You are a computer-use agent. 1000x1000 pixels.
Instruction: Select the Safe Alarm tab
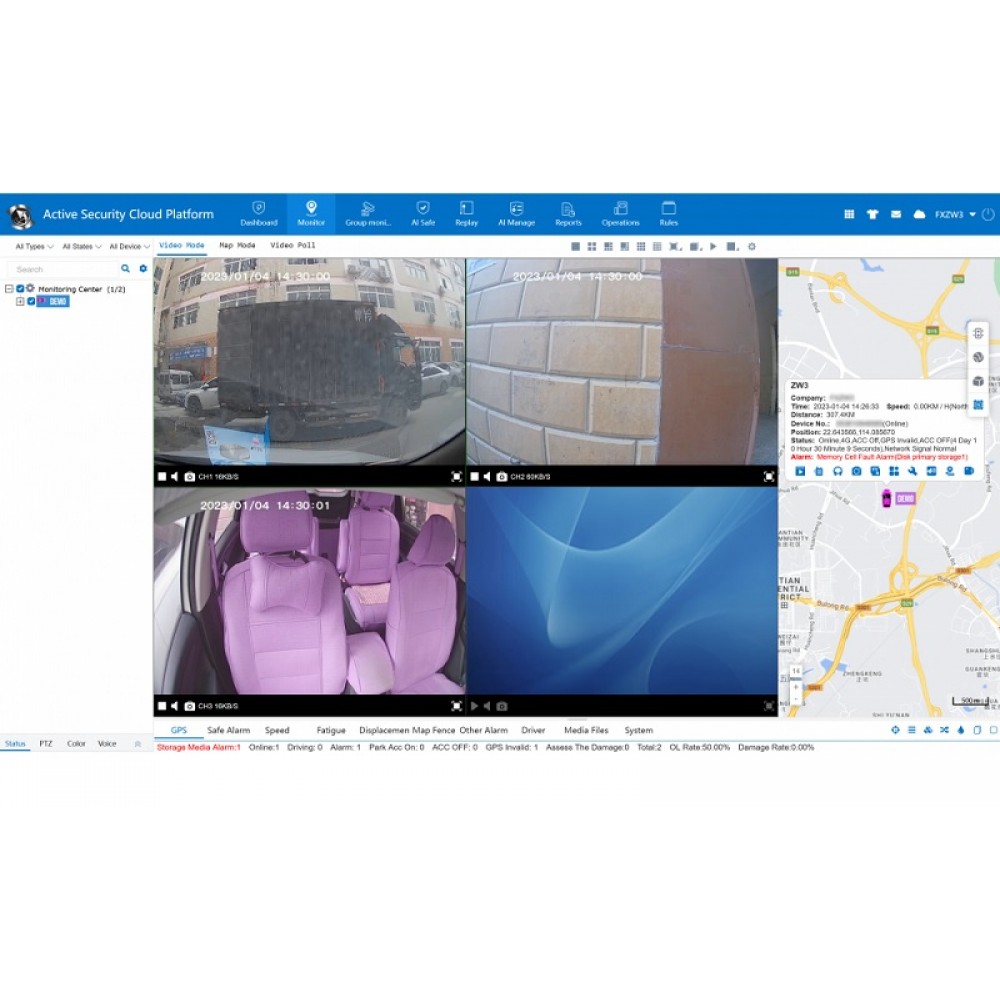coord(228,730)
